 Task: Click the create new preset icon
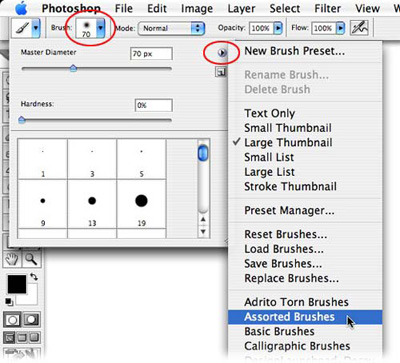[x=220, y=72]
